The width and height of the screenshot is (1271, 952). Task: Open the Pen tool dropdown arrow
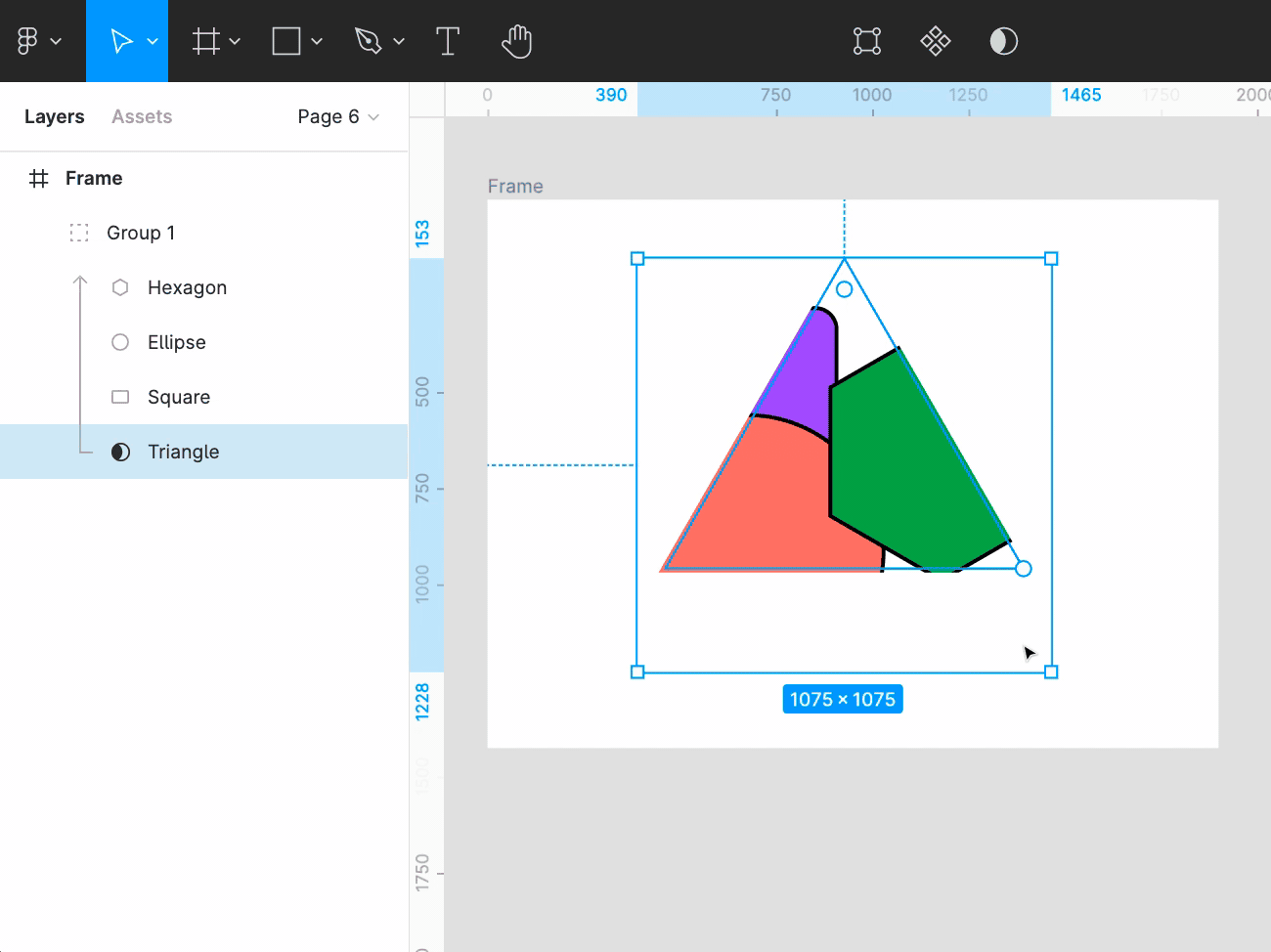pyautogui.click(x=398, y=42)
